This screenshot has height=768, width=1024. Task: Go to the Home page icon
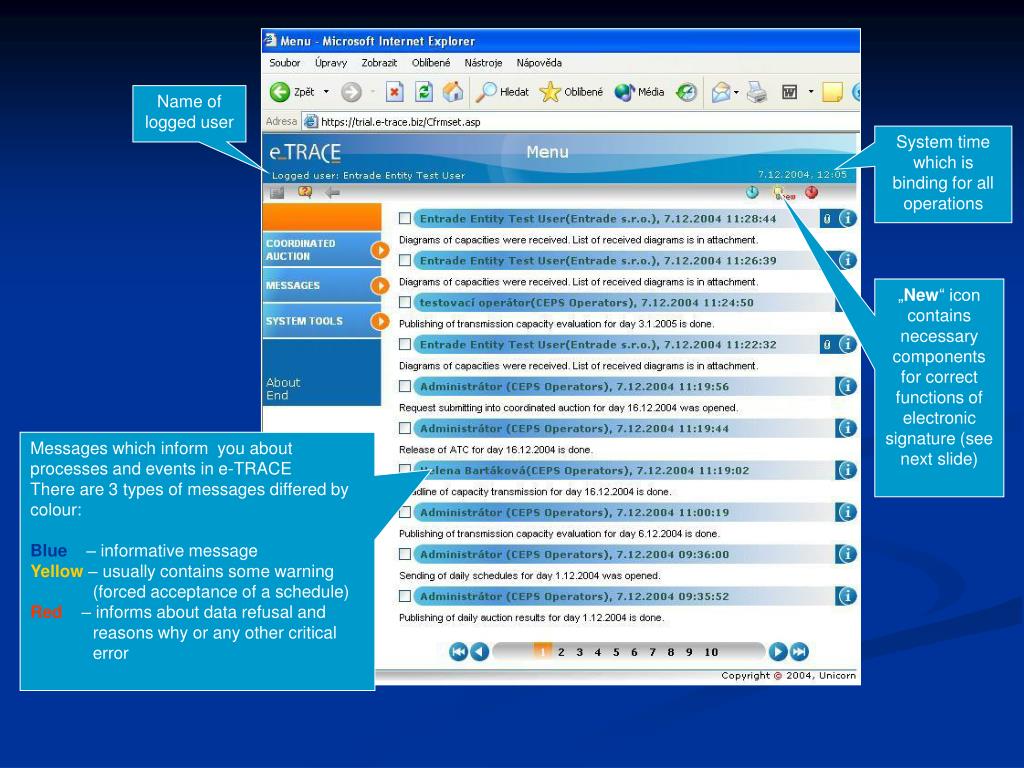453,92
